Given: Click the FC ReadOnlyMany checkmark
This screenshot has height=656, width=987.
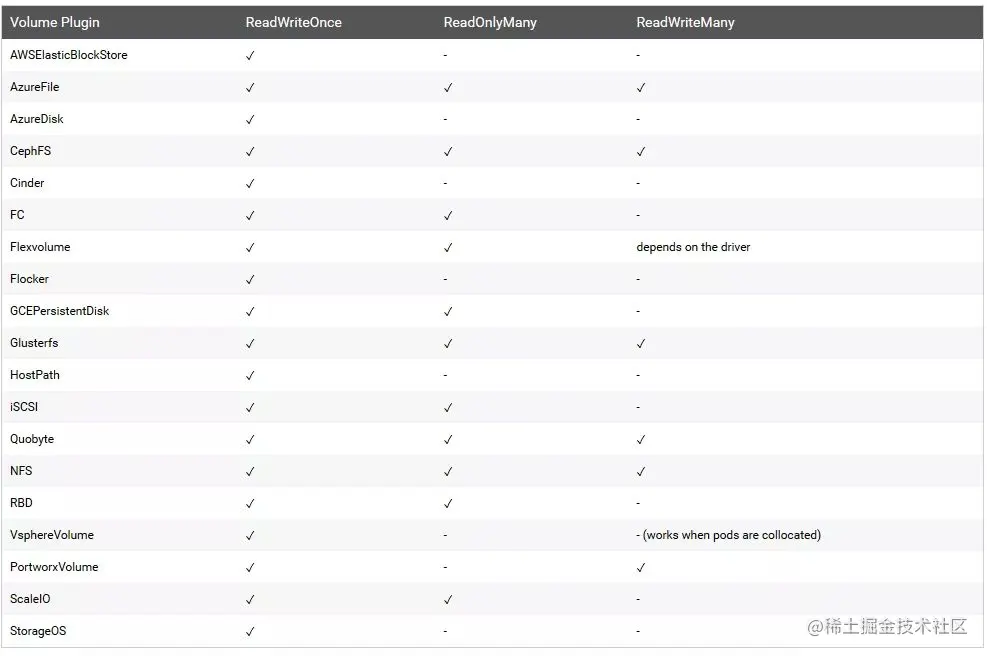Looking at the screenshot, I should pyautogui.click(x=448, y=215).
